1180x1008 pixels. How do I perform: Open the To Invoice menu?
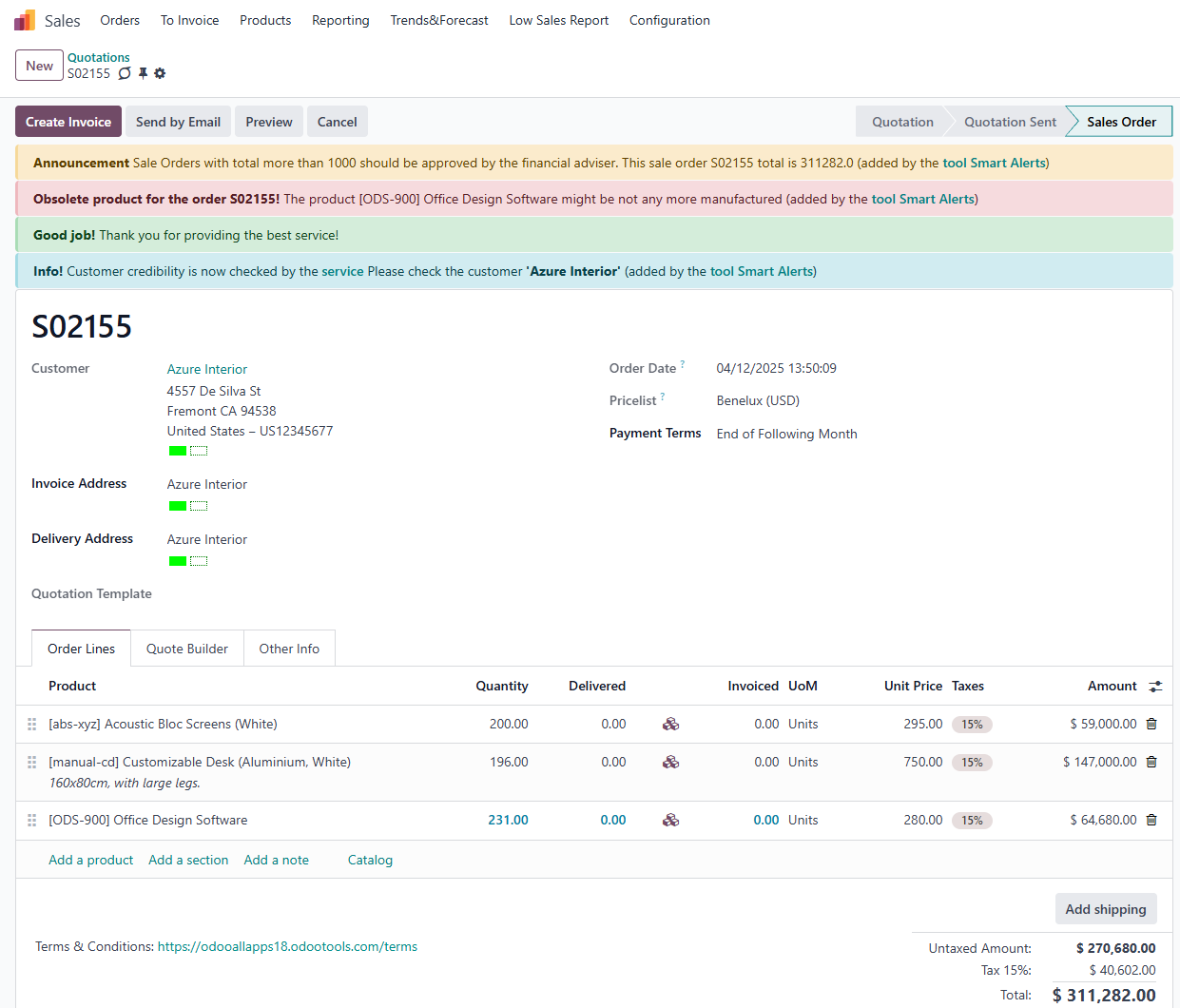[189, 20]
